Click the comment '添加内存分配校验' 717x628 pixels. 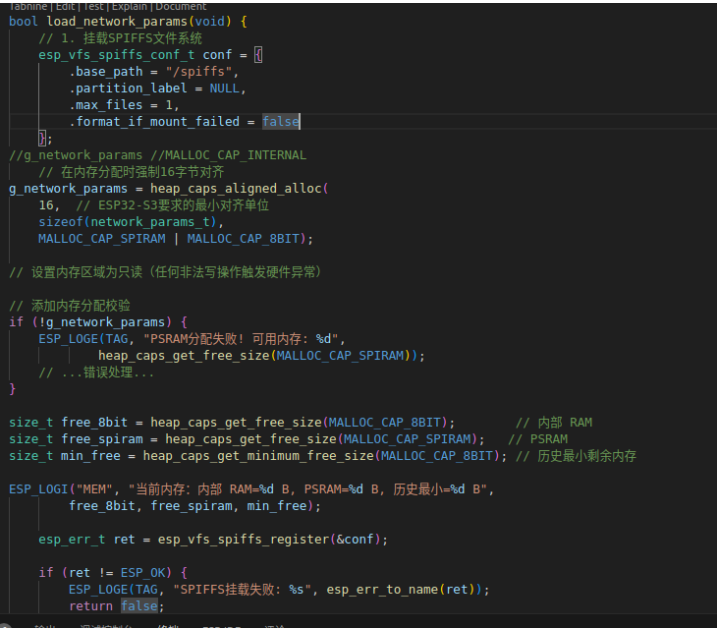pyautogui.click(x=80, y=306)
